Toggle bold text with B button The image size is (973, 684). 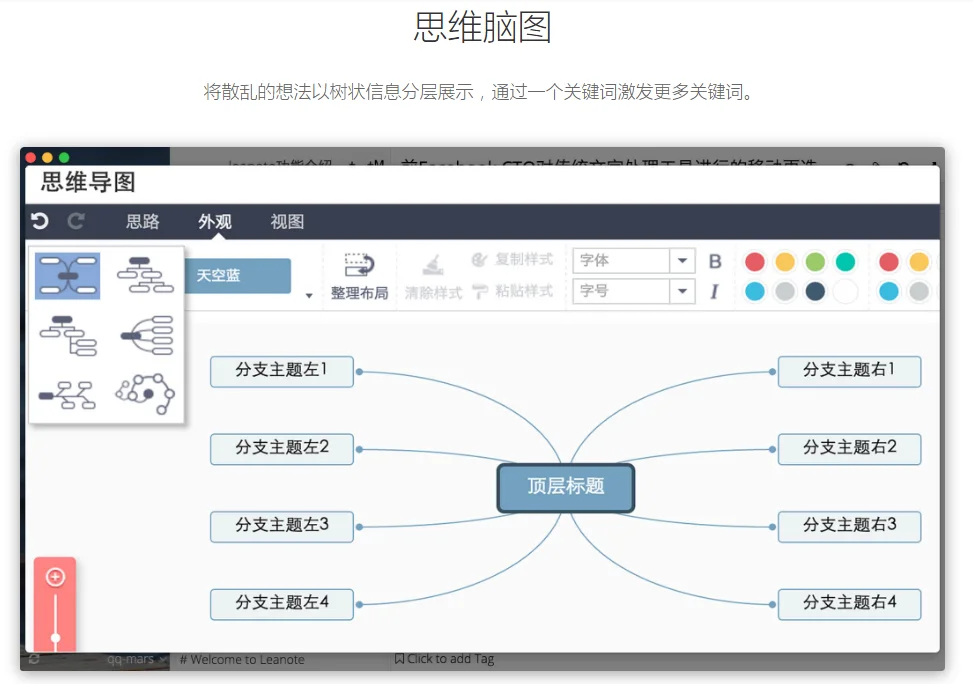715,261
